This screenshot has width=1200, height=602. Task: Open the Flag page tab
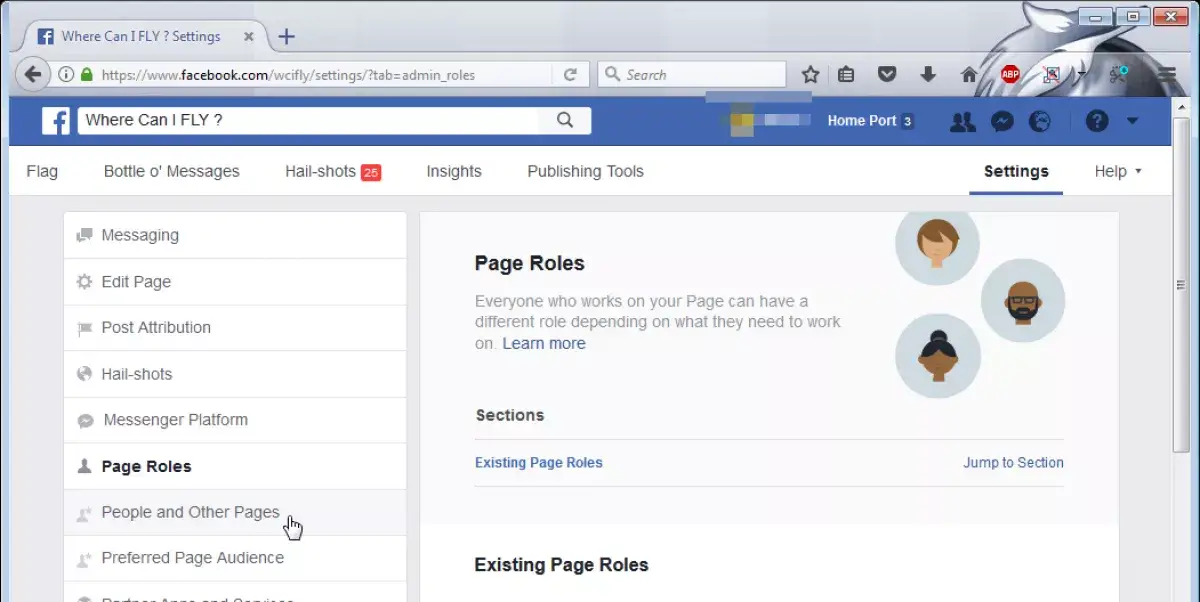point(42,171)
